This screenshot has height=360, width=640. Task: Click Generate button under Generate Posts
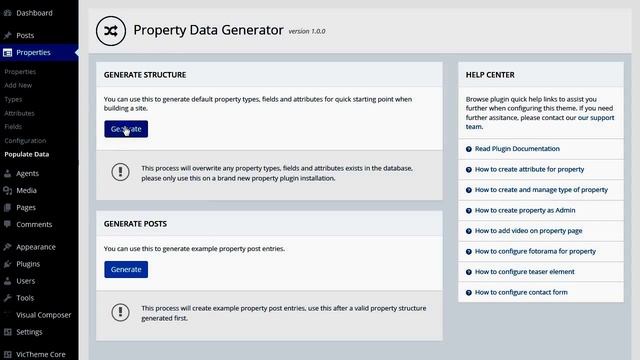[126, 269]
